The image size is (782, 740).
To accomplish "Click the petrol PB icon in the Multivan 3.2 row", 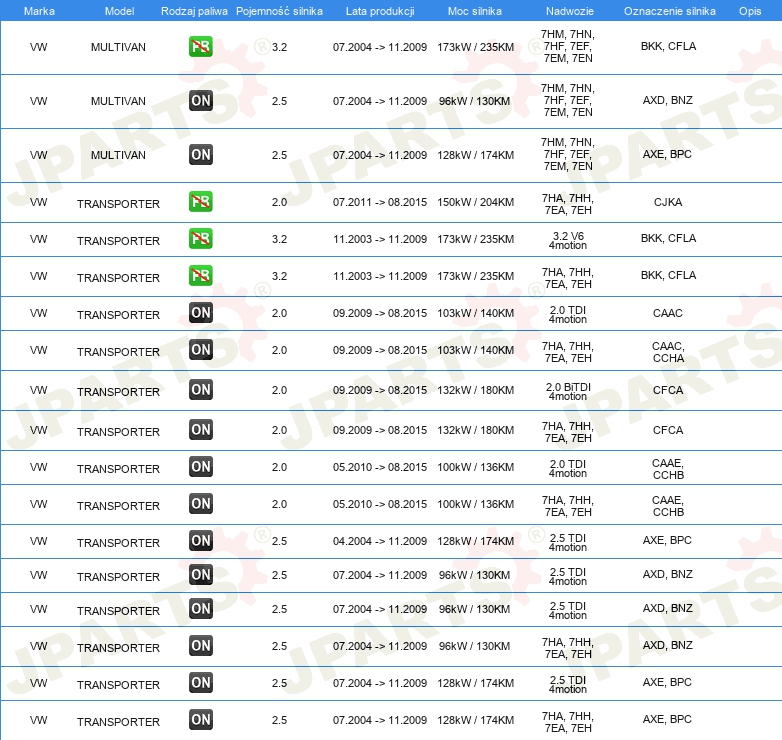I will point(200,47).
